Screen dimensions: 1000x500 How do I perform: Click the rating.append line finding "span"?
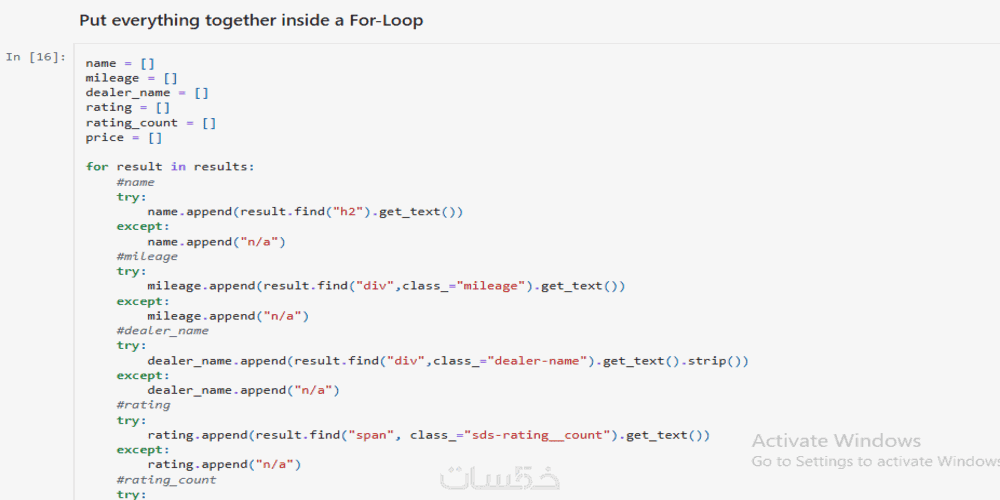(x=428, y=435)
